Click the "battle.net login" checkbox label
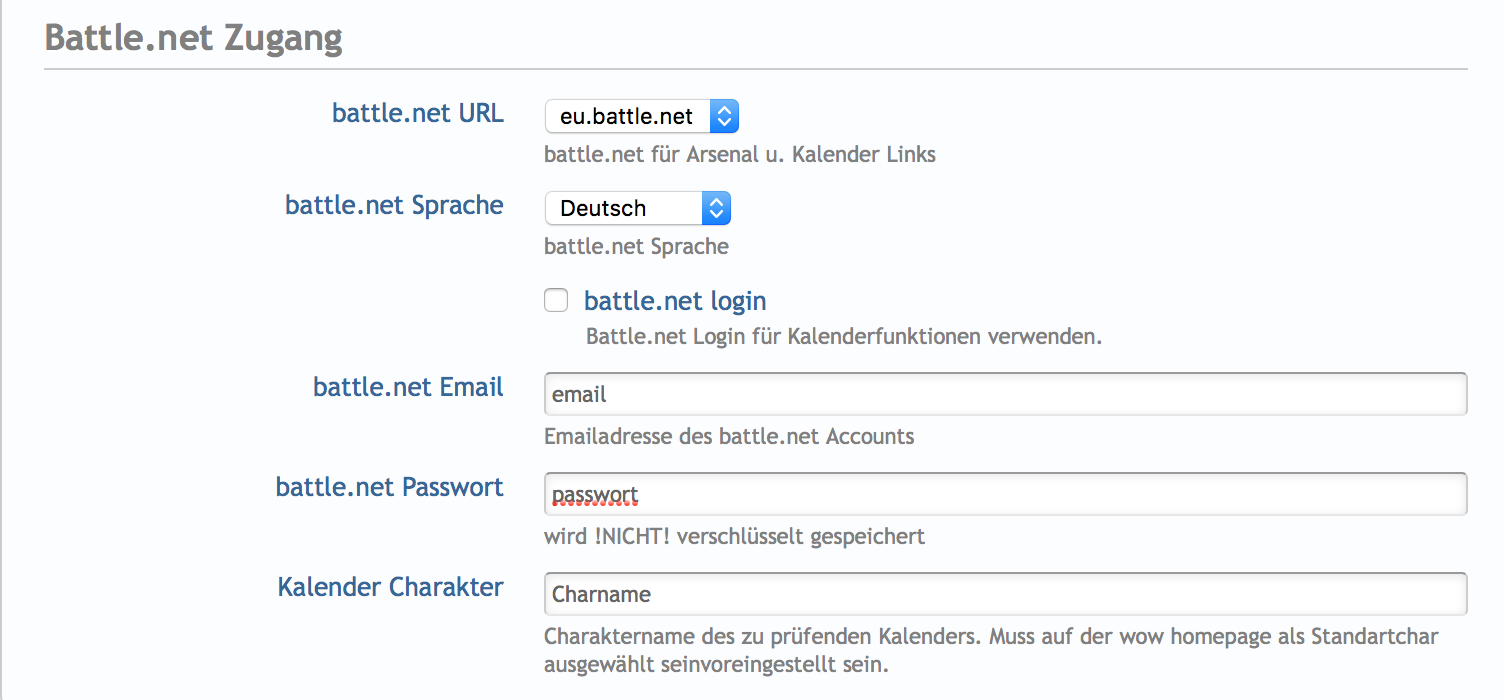1504x700 pixels. pyautogui.click(x=675, y=300)
